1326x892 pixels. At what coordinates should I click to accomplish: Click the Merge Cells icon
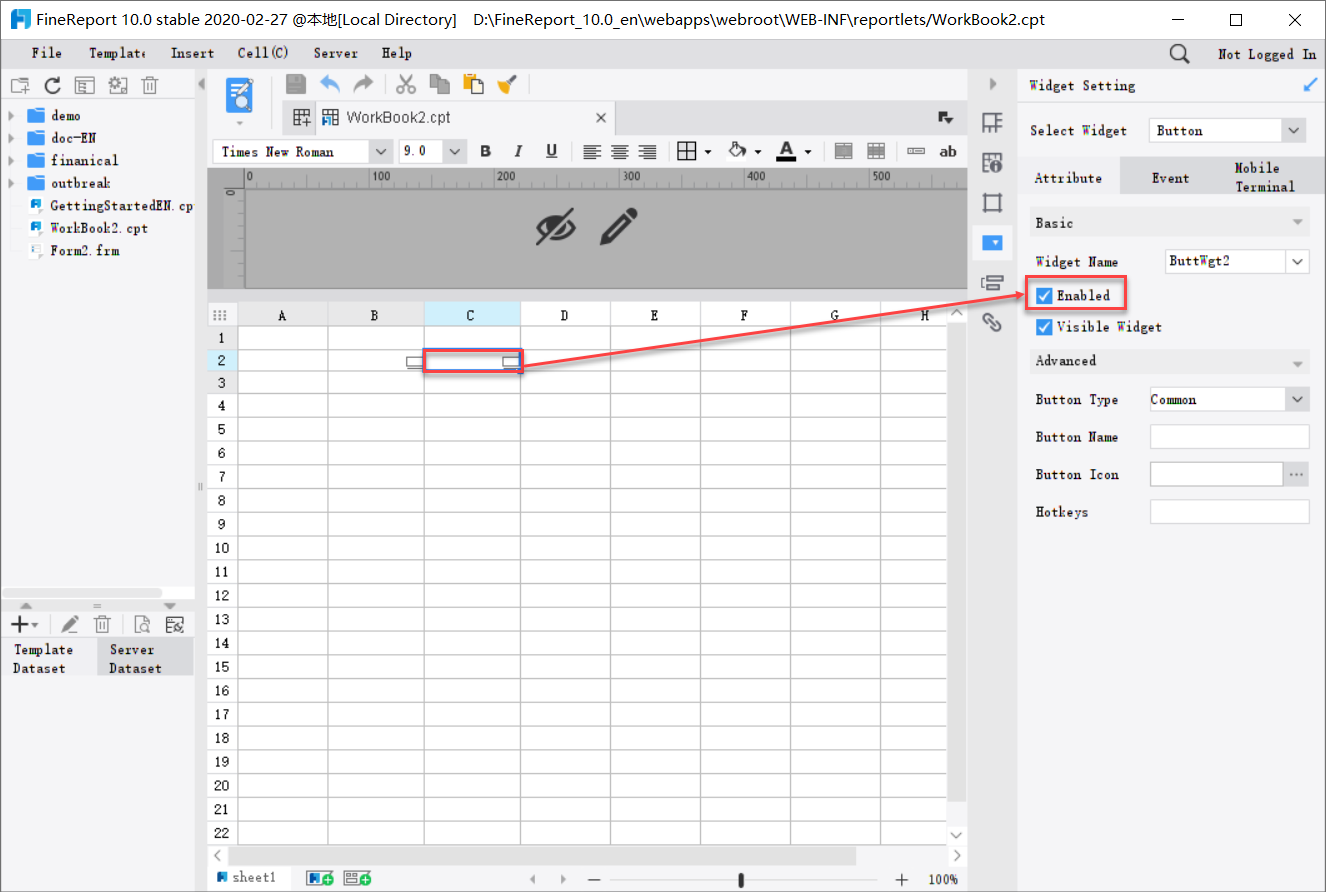[x=844, y=151]
